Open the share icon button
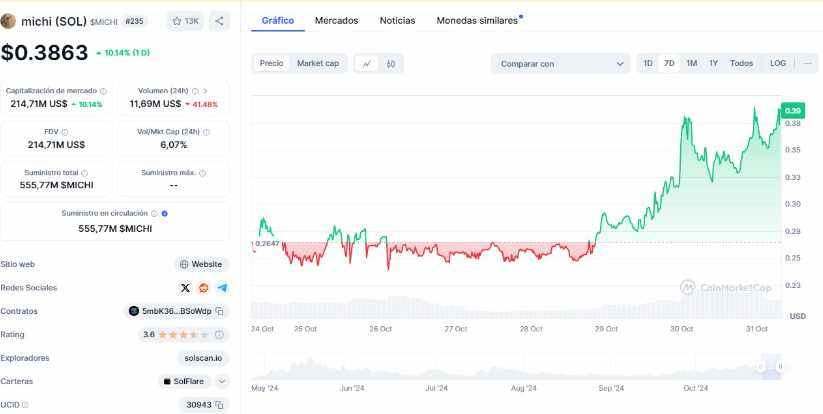This screenshot has width=823, height=414. pos(219,21)
